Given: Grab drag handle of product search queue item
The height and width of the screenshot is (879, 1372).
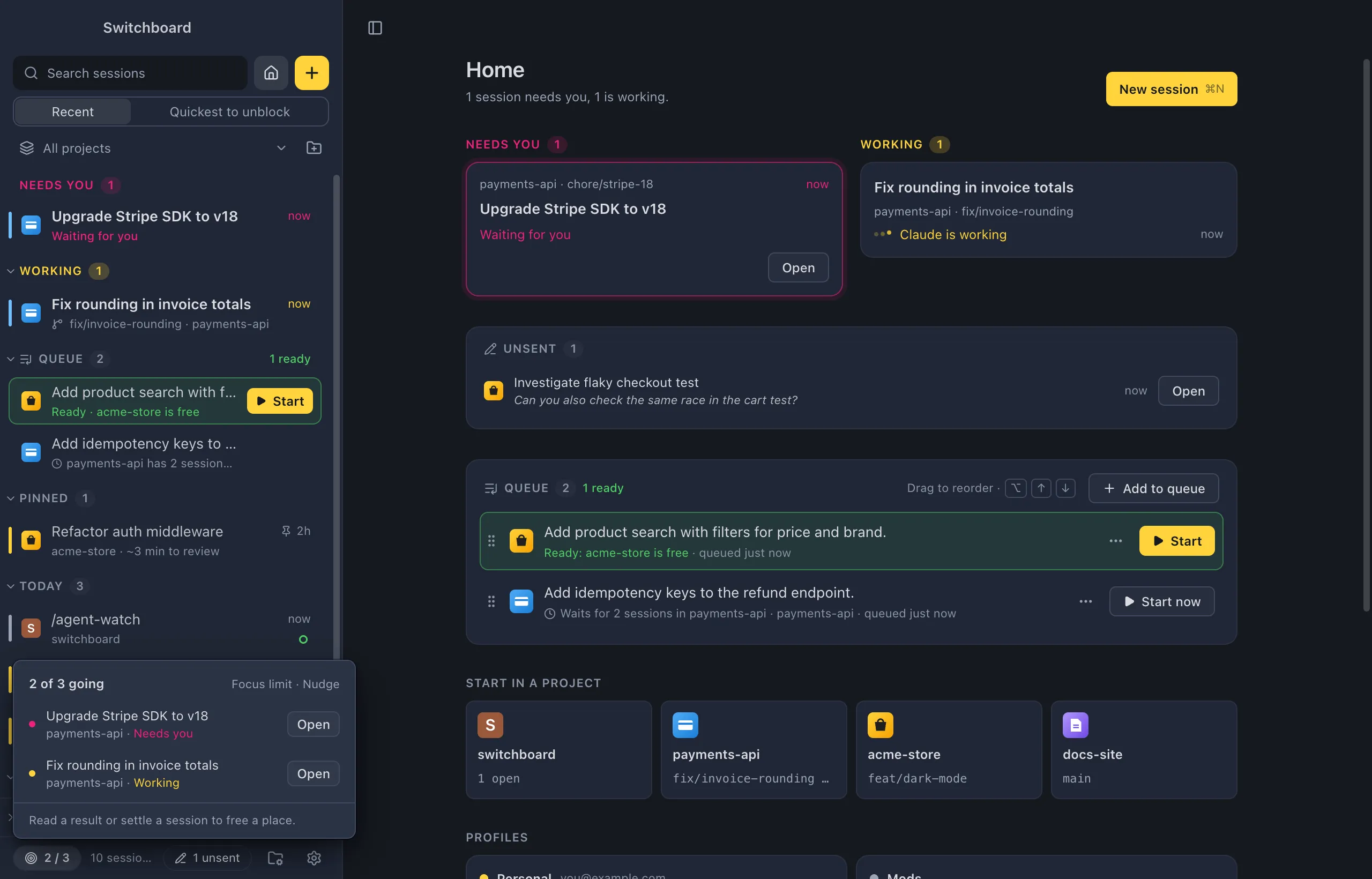Looking at the screenshot, I should pyautogui.click(x=491, y=540).
